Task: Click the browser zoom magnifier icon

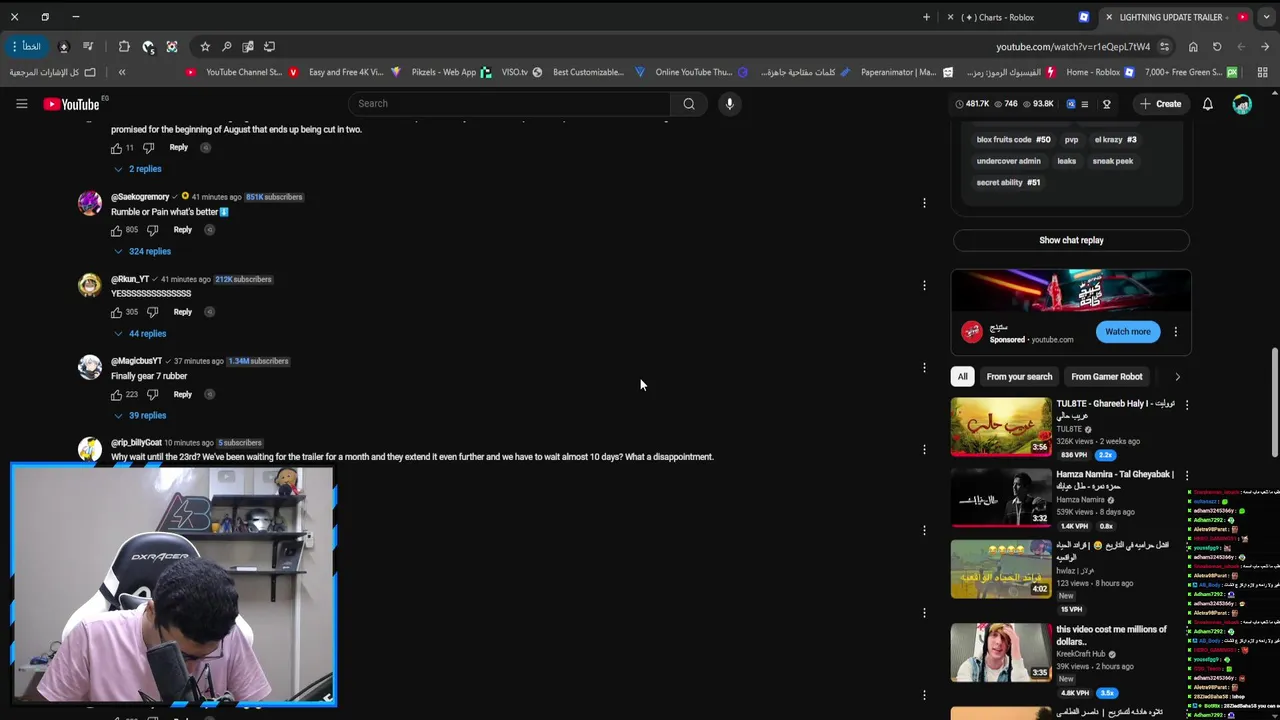Action: pyautogui.click(x=227, y=47)
